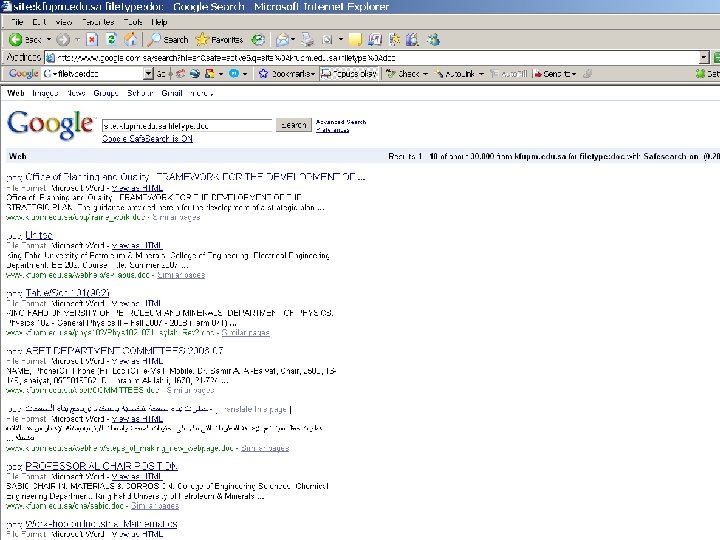
Task: Click Google SafeSearch is ON link
Action: pos(147,139)
